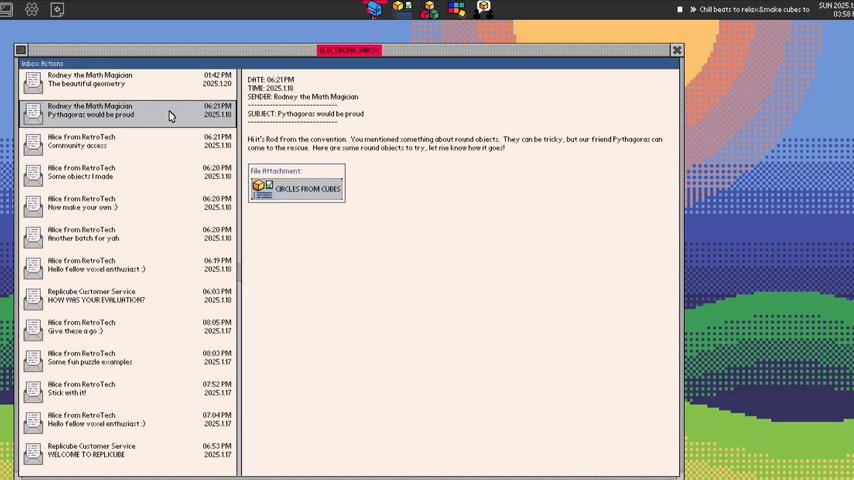This screenshot has height=480, width=854.
Task: Skip to the next music track
Action: click(x=692, y=9)
